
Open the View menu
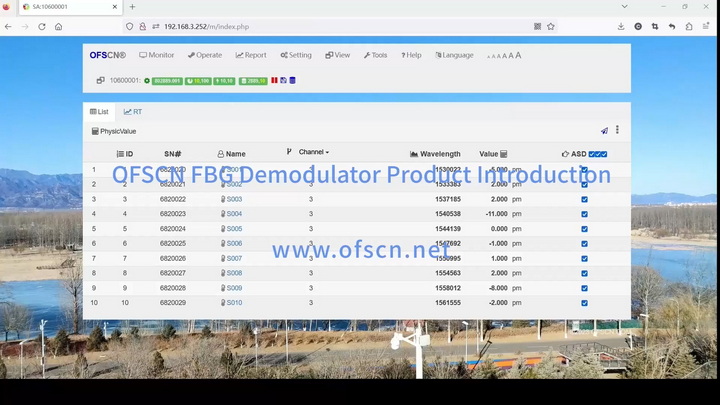[338, 55]
